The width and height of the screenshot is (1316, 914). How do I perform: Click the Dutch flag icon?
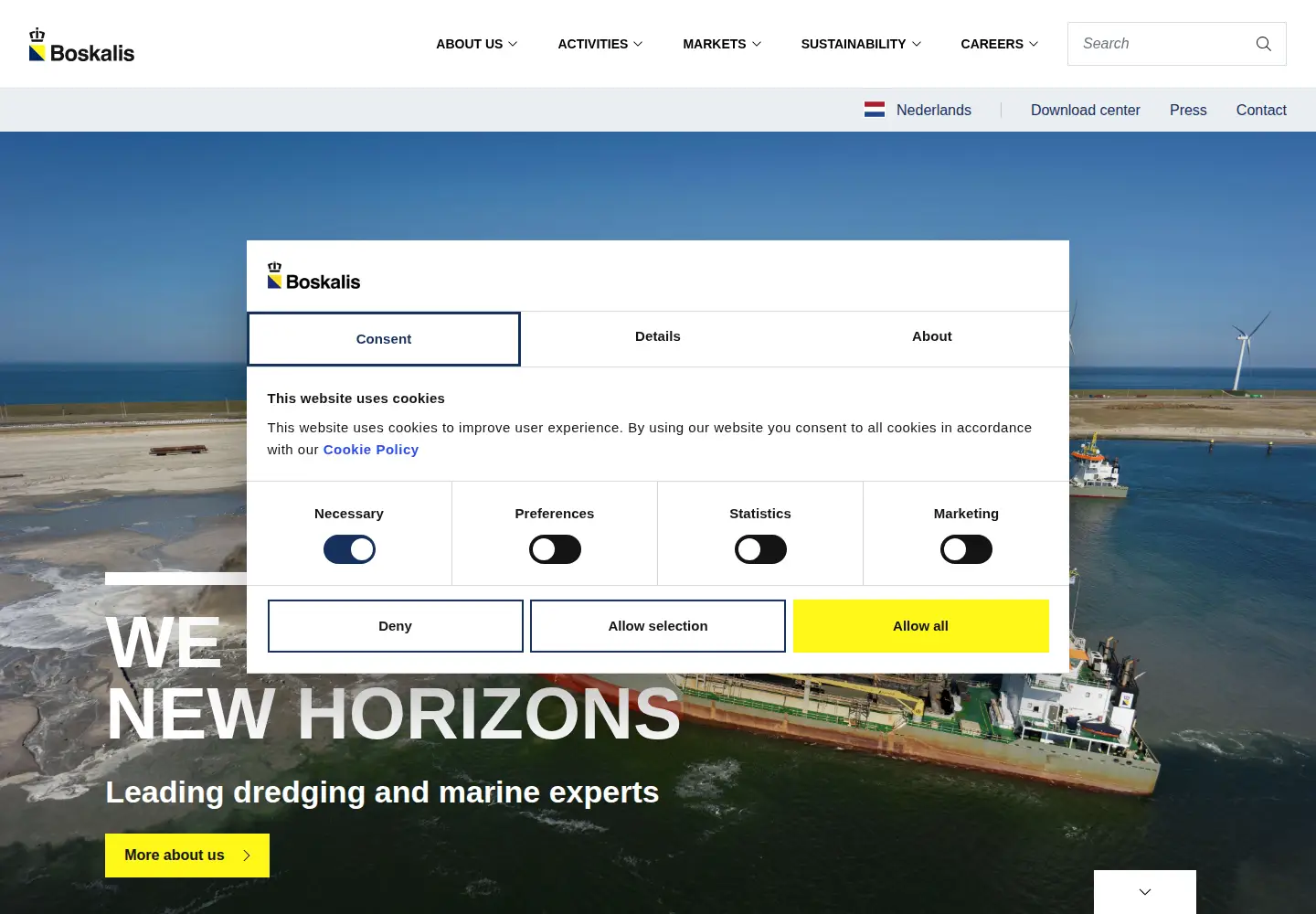[x=875, y=110]
